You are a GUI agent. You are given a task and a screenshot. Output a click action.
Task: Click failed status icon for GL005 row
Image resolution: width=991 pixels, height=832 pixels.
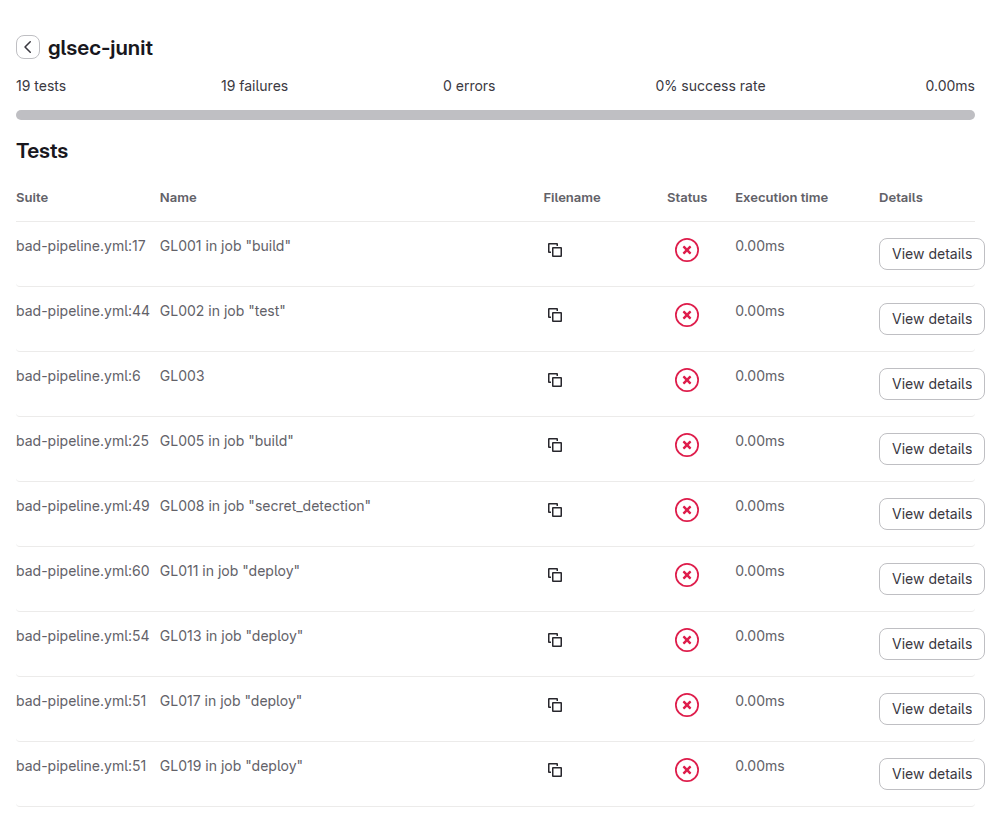(687, 445)
